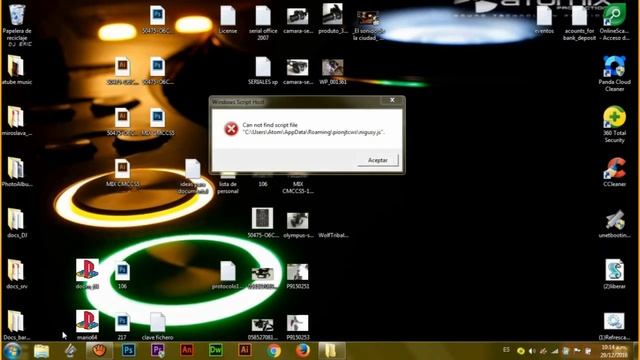
Task: Select the olympus-s image thumbnail
Action: tap(298, 221)
